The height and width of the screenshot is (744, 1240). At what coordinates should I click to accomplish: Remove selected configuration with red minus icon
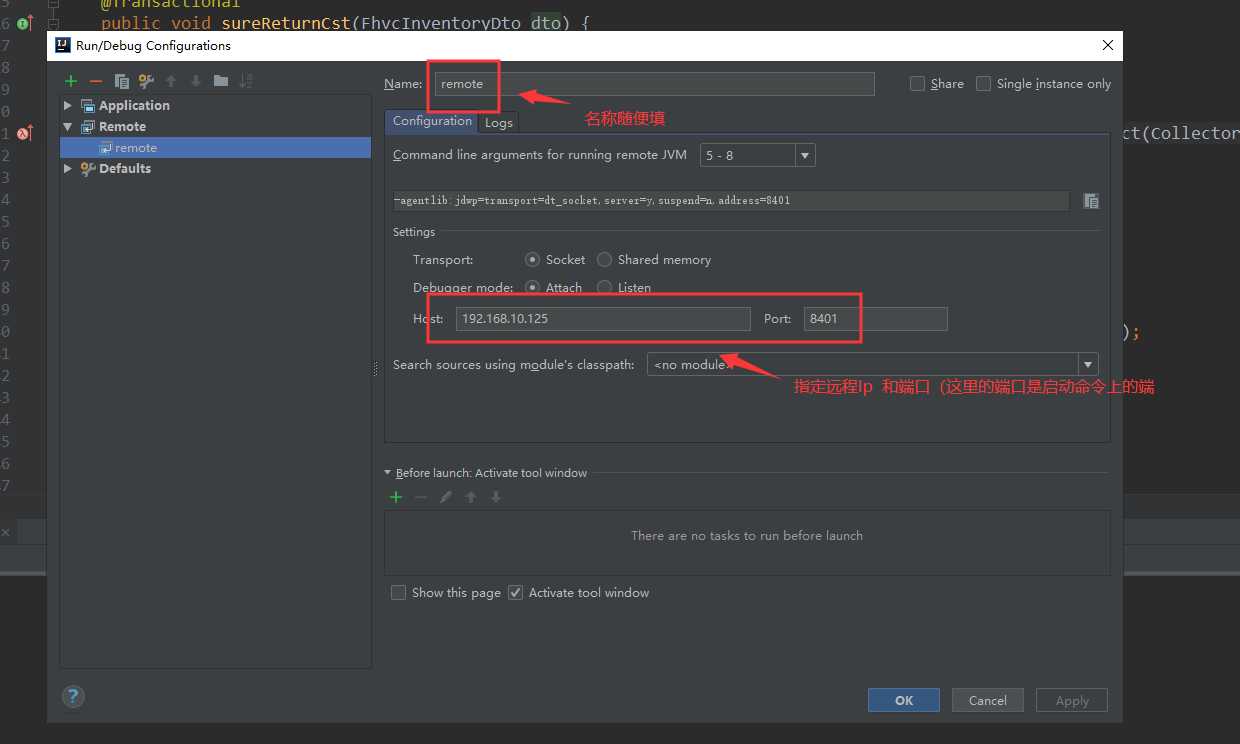96,81
